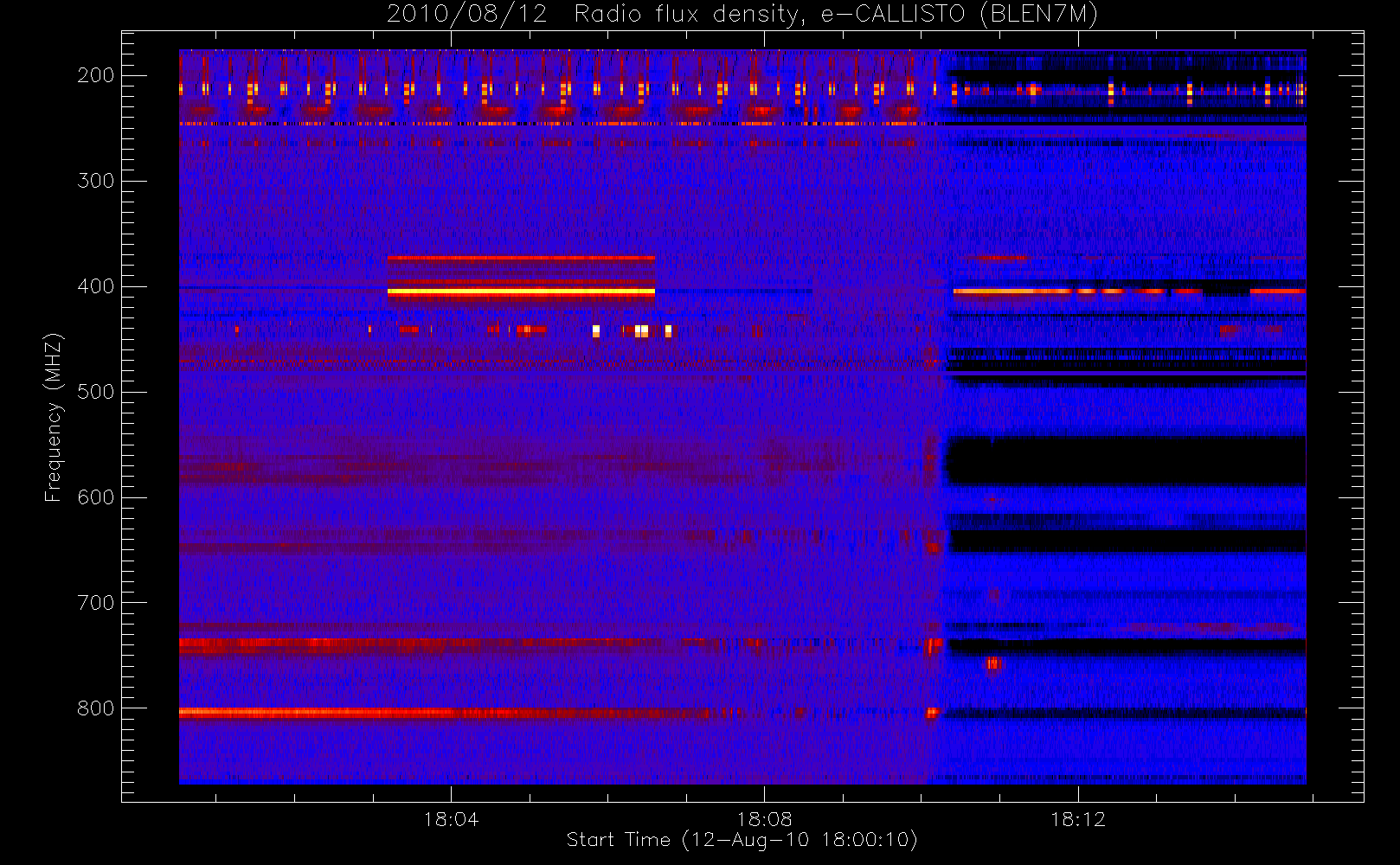Click the 800 frequency tick label
Screen dimensions: 1400x865
click(96, 708)
